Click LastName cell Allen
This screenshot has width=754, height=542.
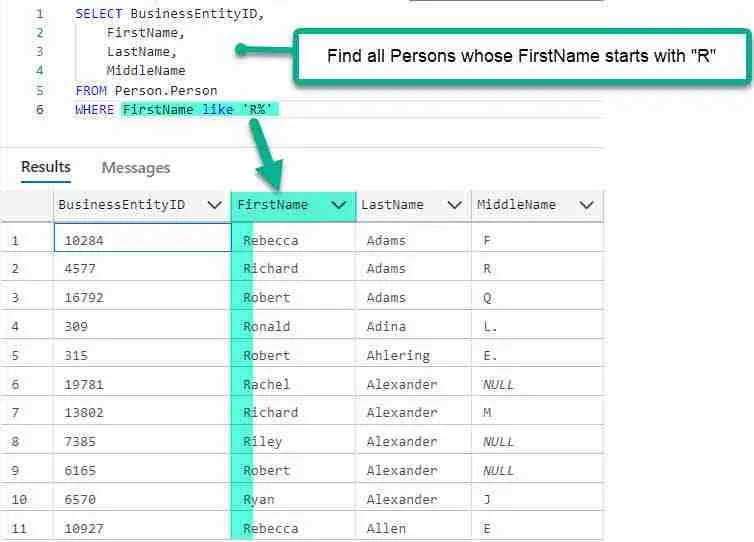[414, 527]
